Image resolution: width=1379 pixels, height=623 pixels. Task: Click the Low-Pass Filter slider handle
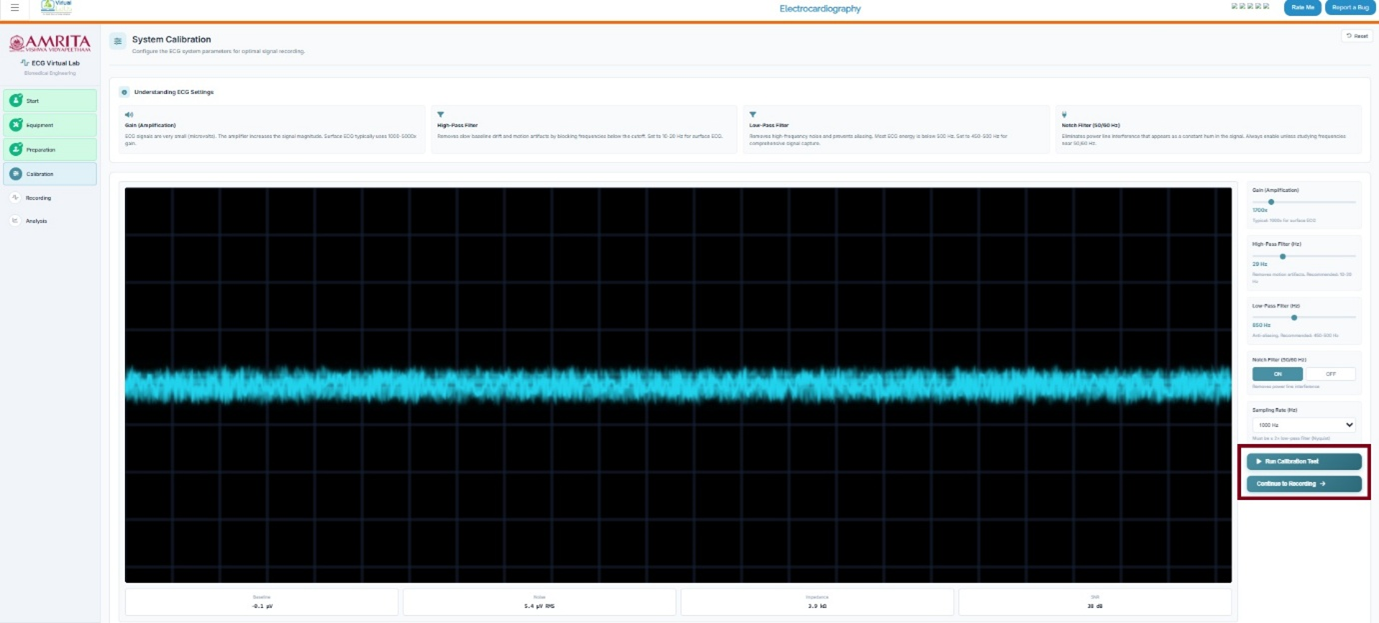click(1294, 318)
